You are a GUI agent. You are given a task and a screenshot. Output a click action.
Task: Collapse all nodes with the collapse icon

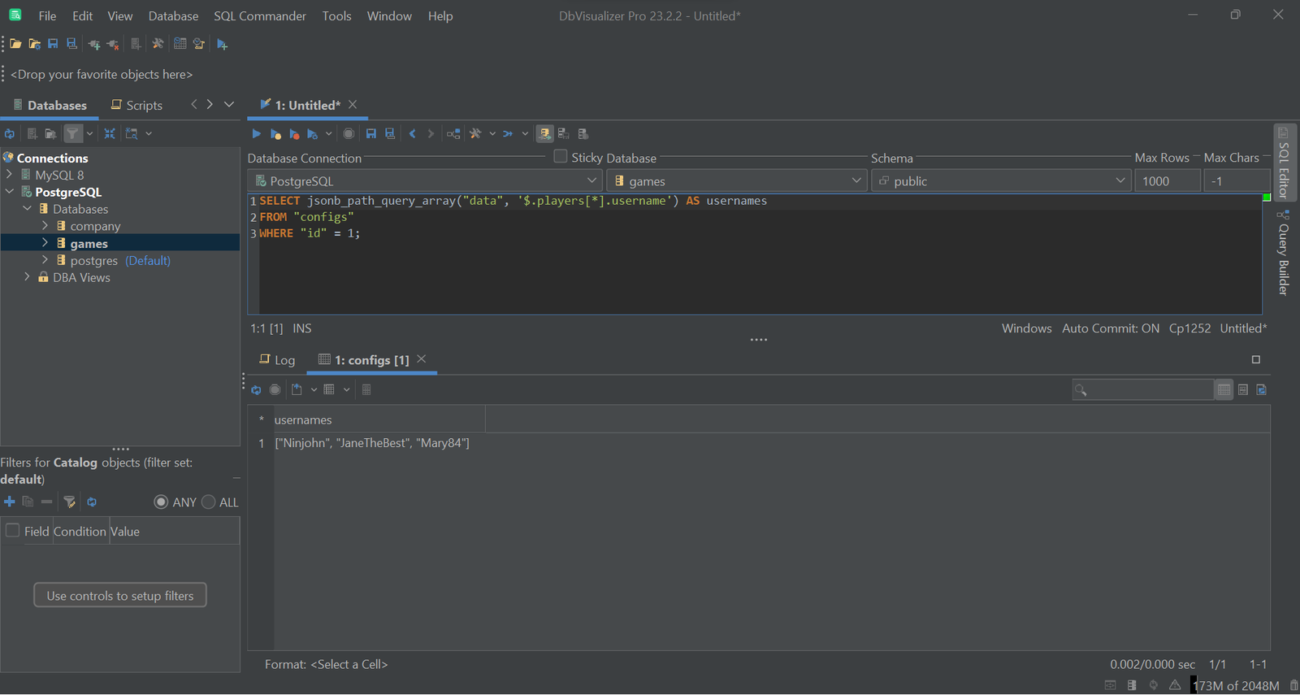click(x=110, y=133)
